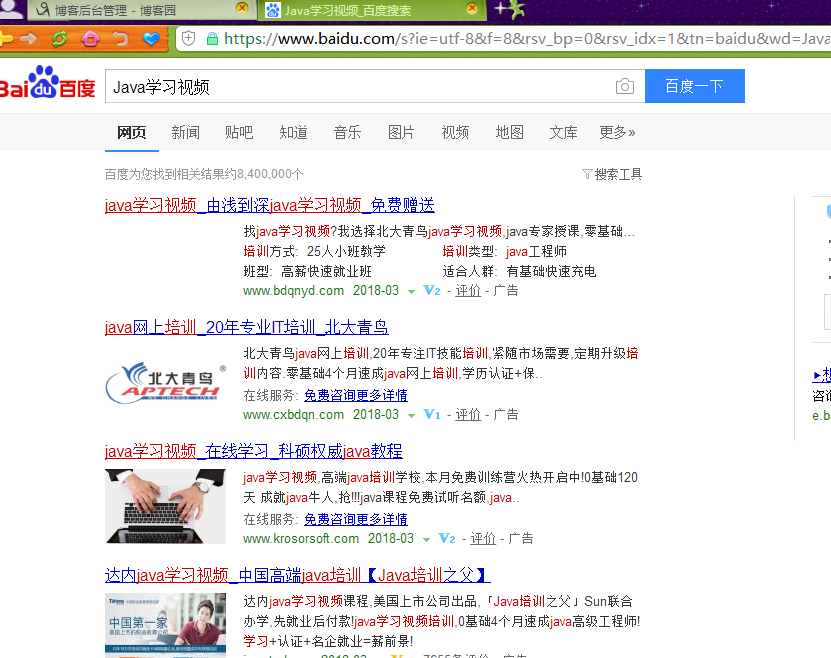Click browser forward arrow button
831x658 pixels.
[29, 39]
